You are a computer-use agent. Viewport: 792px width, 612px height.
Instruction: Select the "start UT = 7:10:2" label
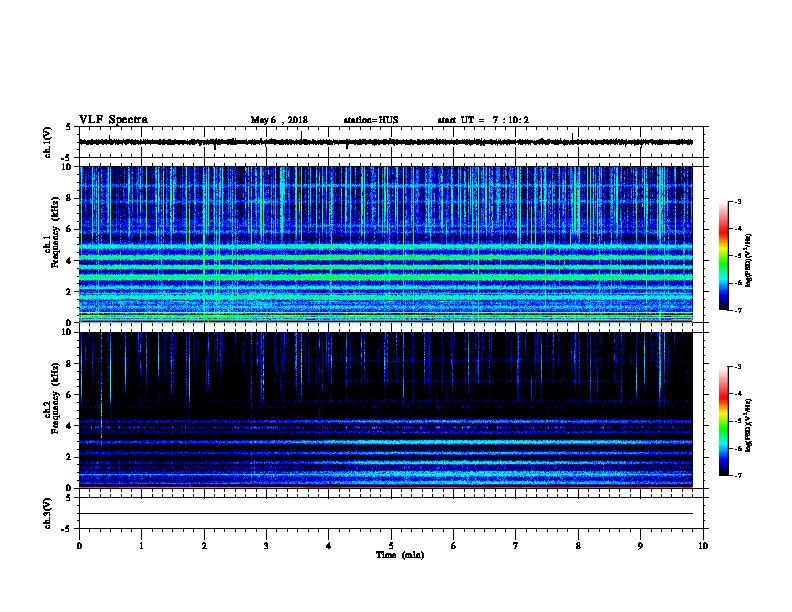tap(483, 120)
